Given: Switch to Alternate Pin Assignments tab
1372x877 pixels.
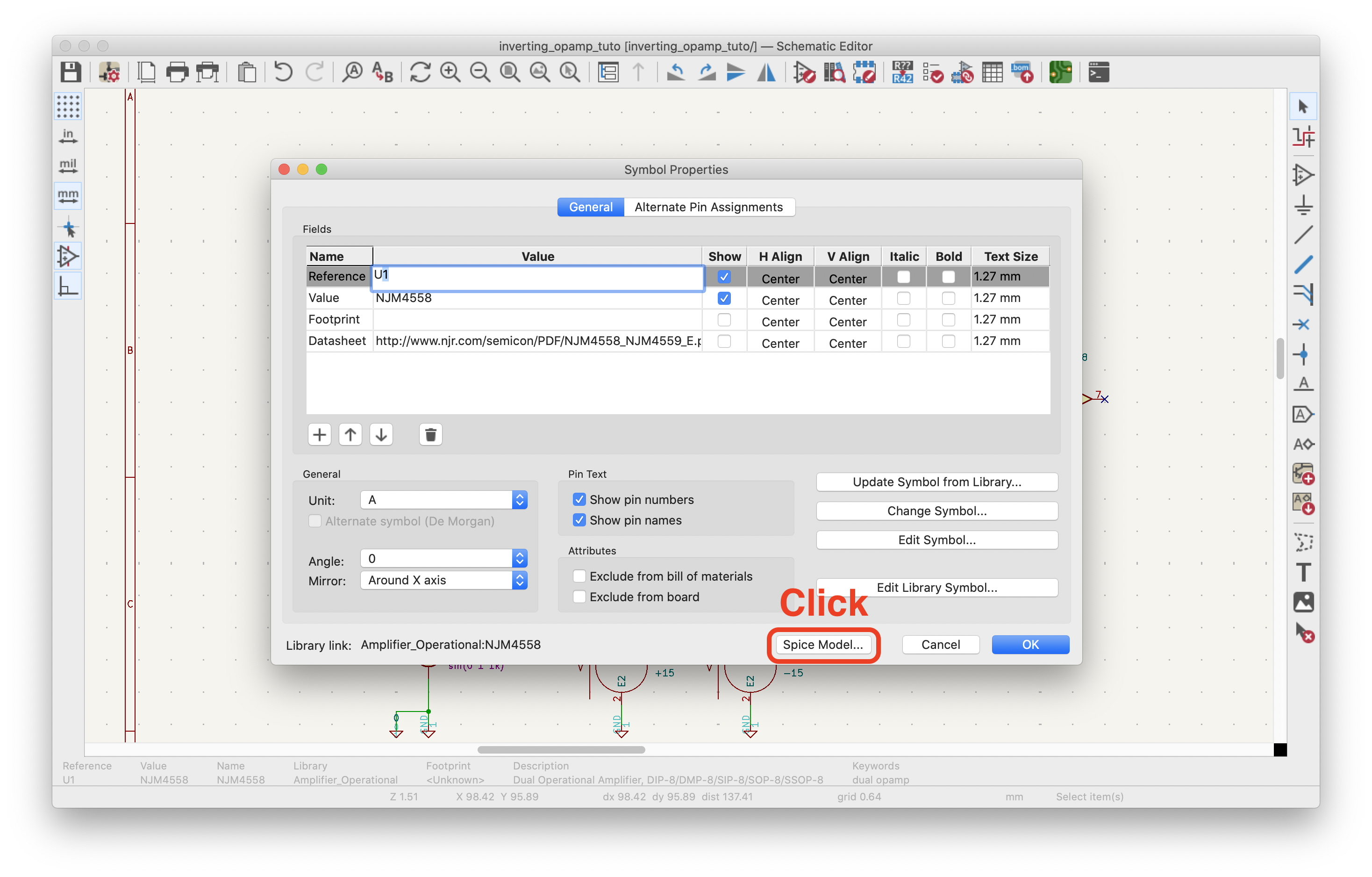Looking at the screenshot, I should pyautogui.click(x=708, y=207).
